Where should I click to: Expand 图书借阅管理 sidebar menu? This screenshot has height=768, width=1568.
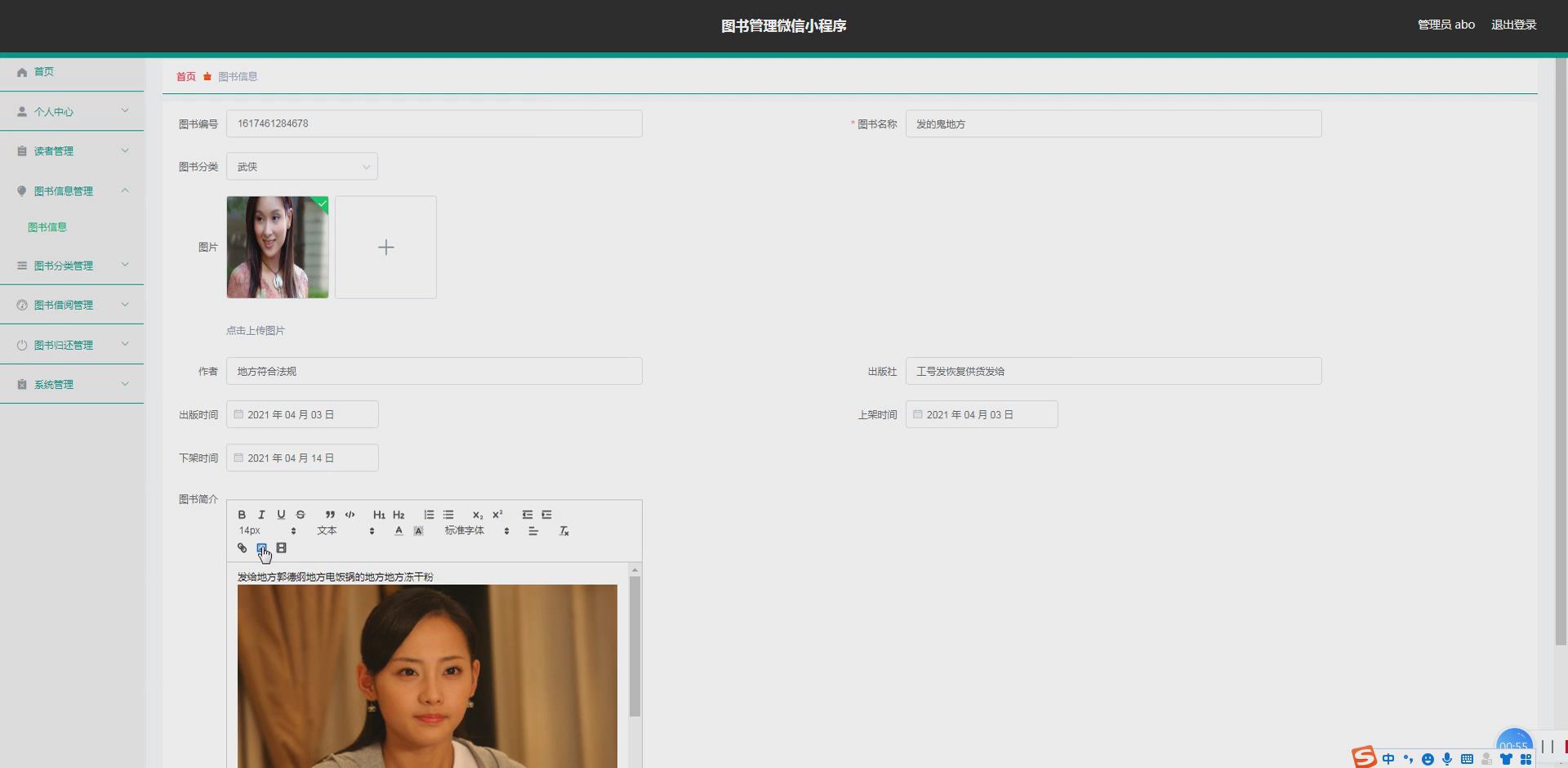click(72, 305)
